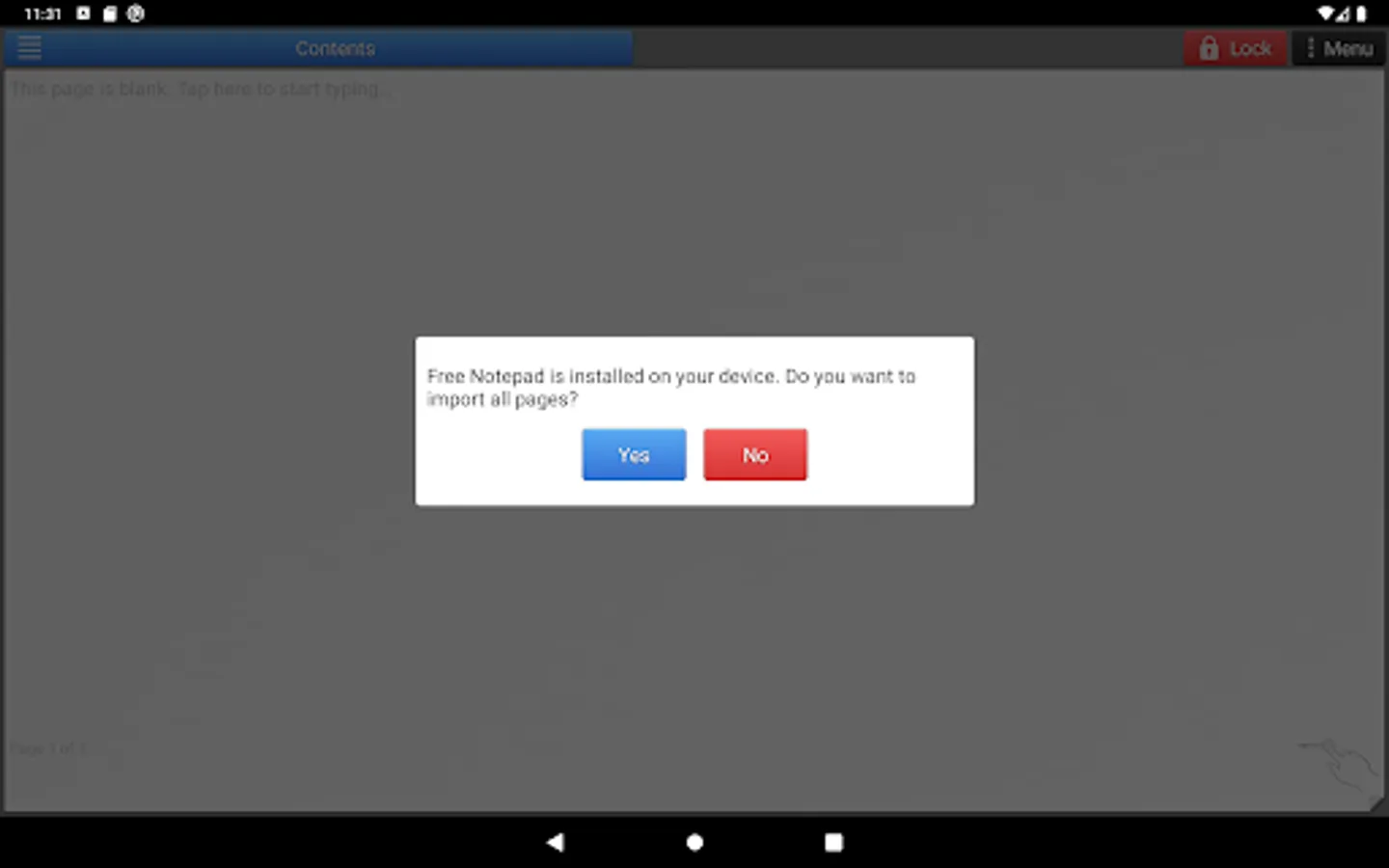Tap the clock showing 11:31
The height and width of the screenshot is (868, 1389).
42,14
